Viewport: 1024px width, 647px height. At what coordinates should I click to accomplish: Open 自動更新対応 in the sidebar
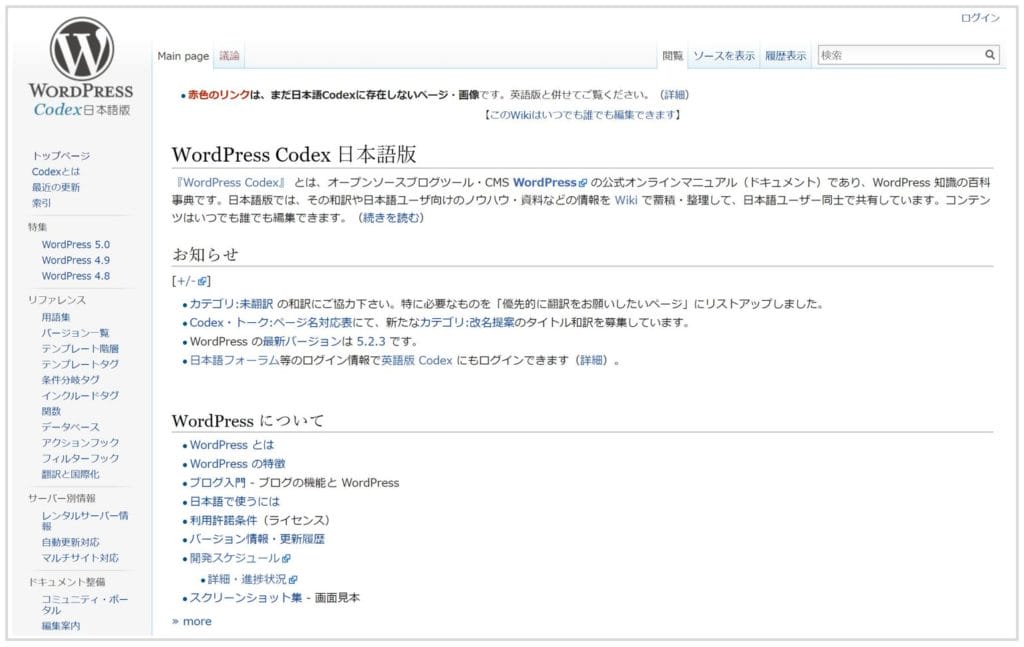[71, 542]
